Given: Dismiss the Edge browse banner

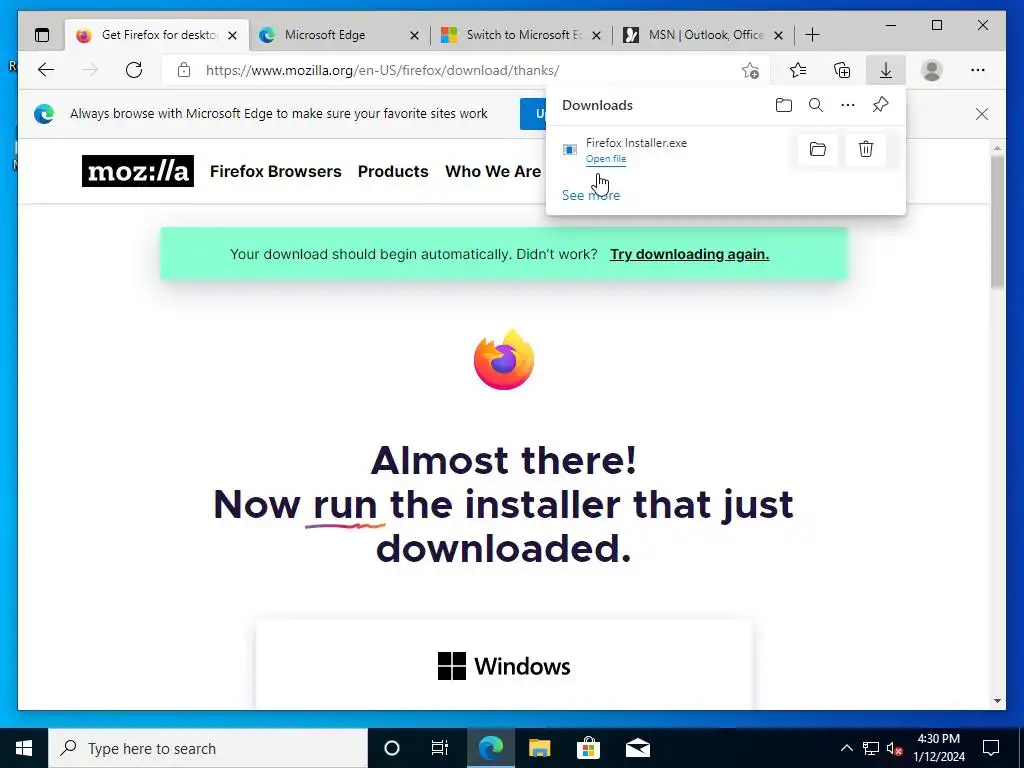Looking at the screenshot, I should click(982, 114).
